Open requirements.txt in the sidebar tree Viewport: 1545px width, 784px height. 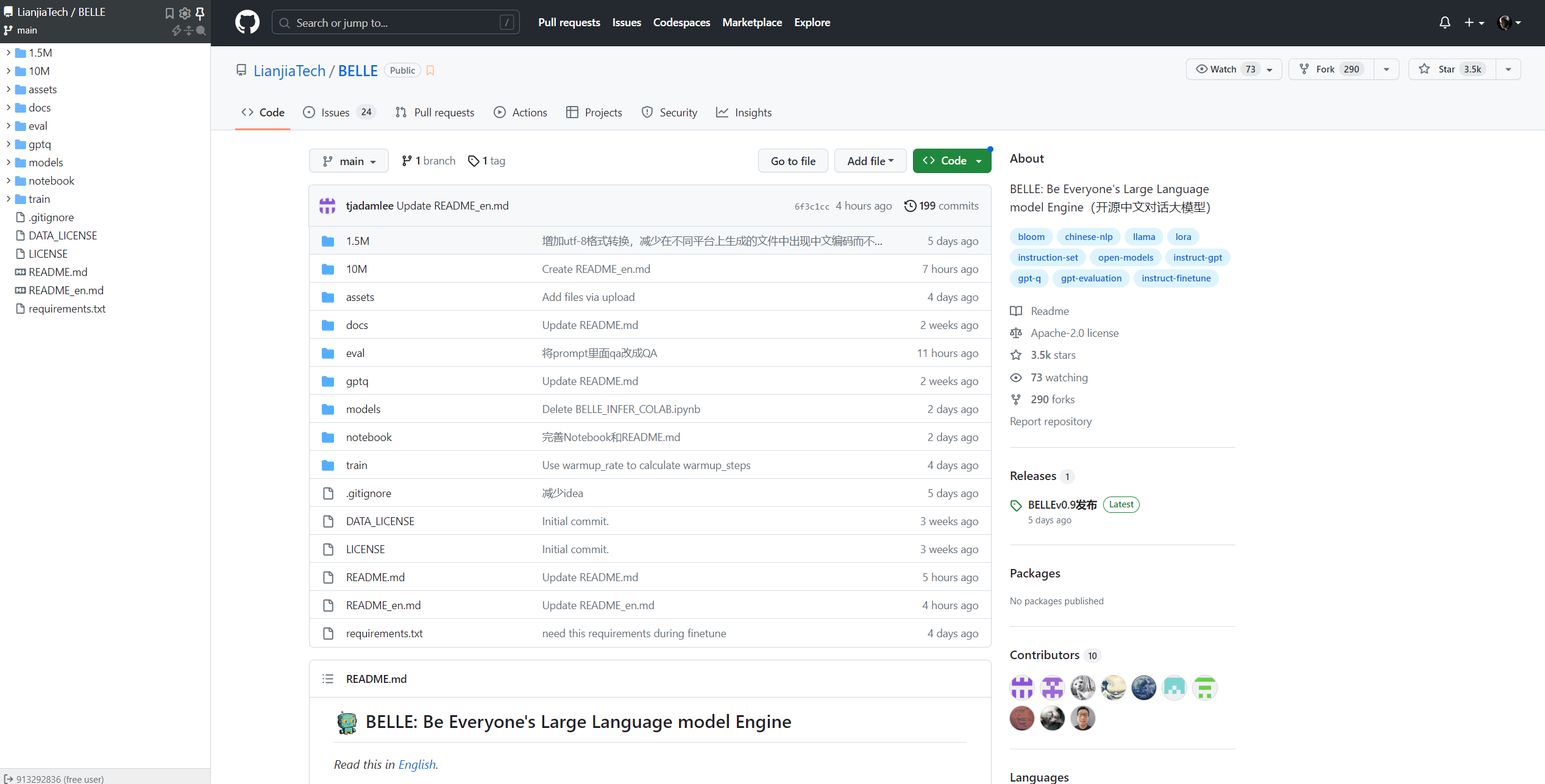click(67, 309)
